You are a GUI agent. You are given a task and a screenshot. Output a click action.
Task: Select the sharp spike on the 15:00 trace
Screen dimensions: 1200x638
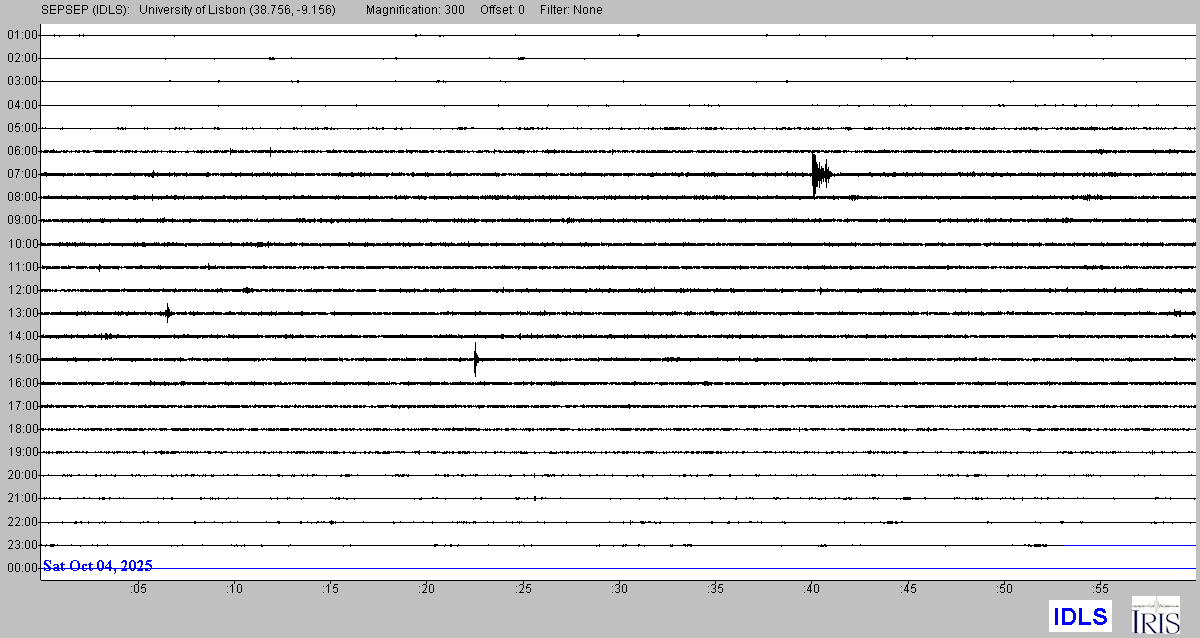click(x=475, y=359)
